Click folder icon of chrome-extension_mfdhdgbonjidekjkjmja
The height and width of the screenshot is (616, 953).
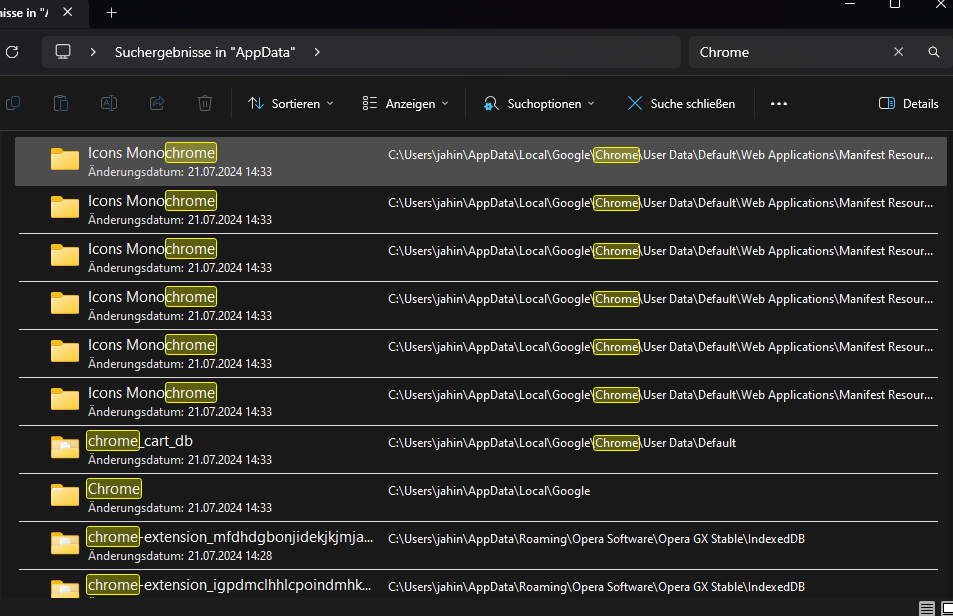click(x=64, y=543)
